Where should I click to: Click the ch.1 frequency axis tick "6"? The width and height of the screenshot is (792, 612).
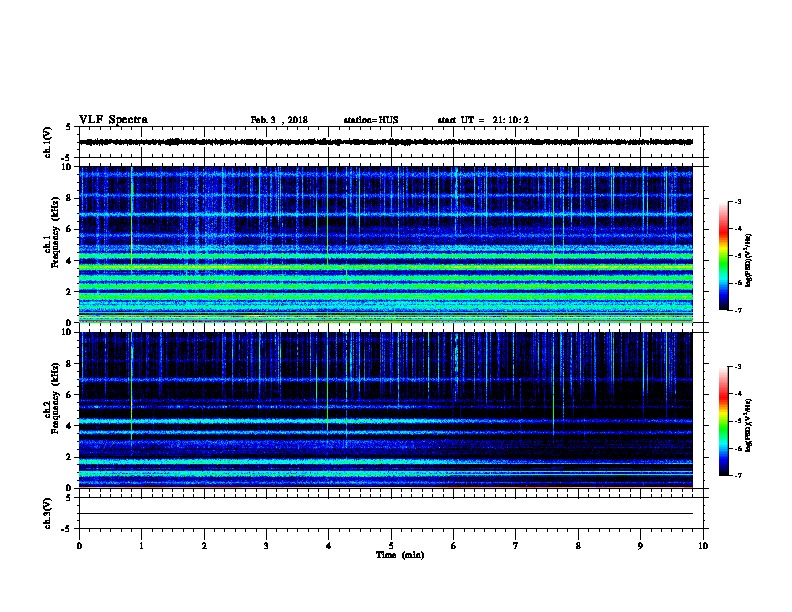(69, 229)
